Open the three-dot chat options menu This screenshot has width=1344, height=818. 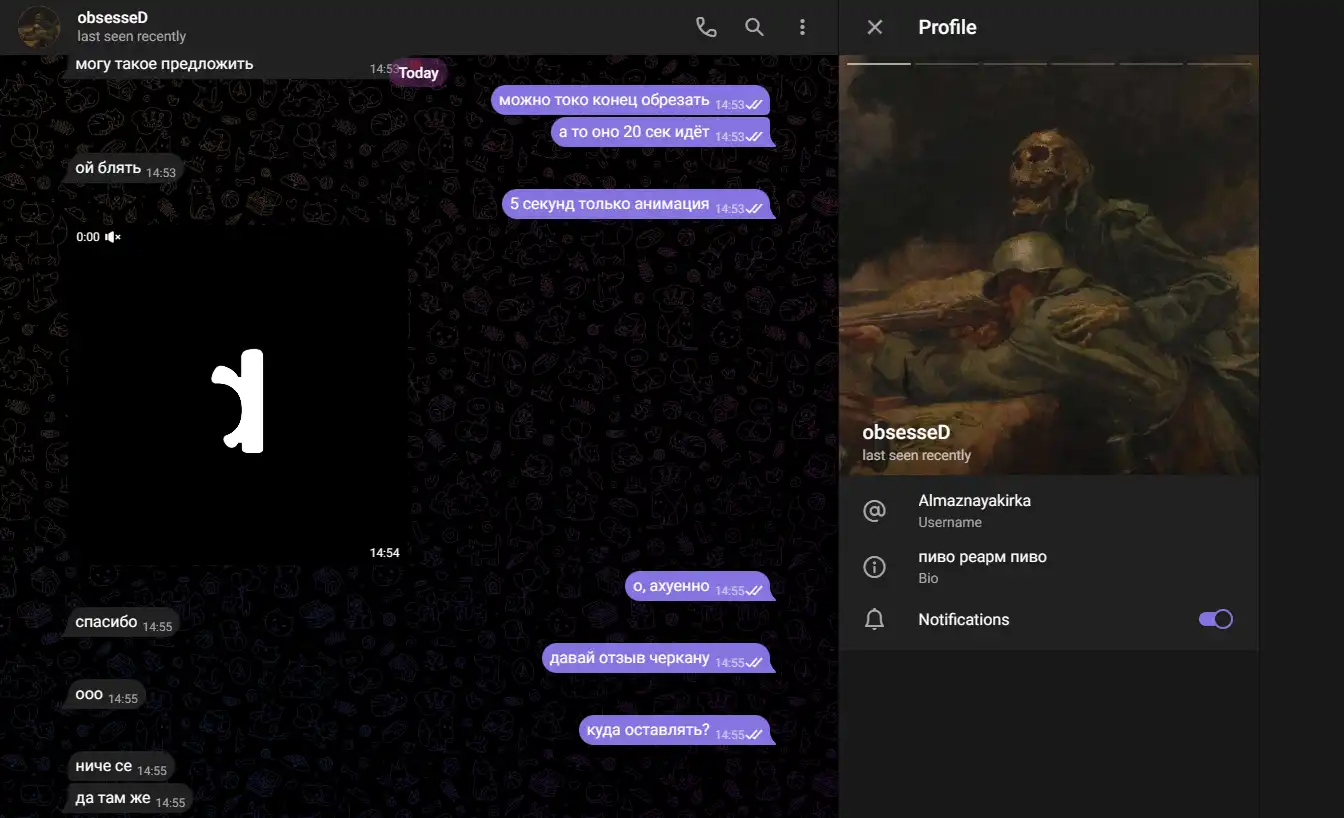pyautogui.click(x=802, y=27)
